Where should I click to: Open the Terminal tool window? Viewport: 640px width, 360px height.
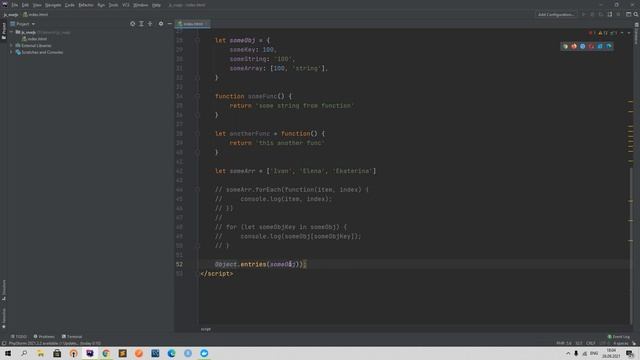coord(72,336)
